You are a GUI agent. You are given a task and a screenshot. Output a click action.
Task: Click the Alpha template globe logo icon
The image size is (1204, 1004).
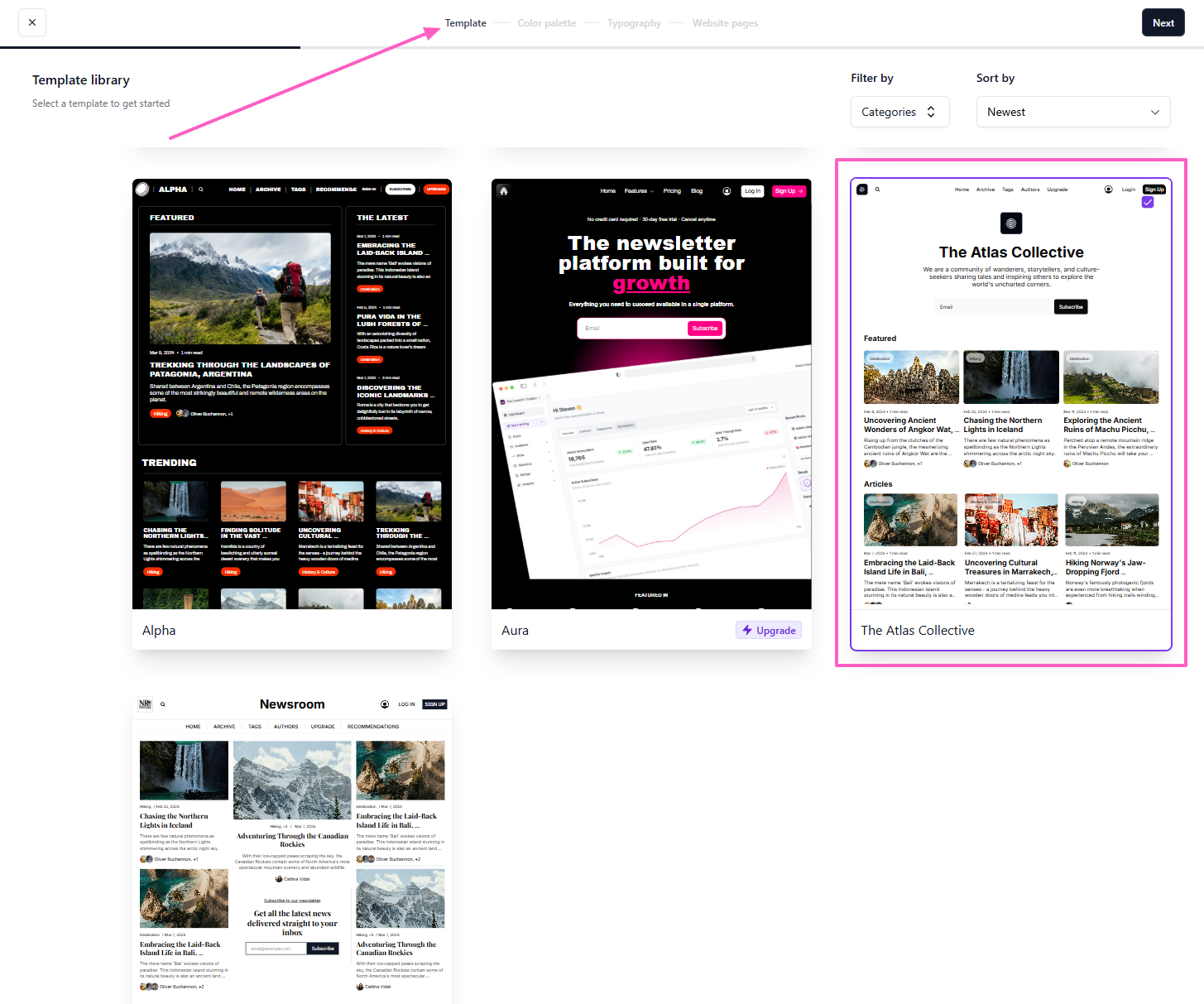pyautogui.click(x=143, y=190)
